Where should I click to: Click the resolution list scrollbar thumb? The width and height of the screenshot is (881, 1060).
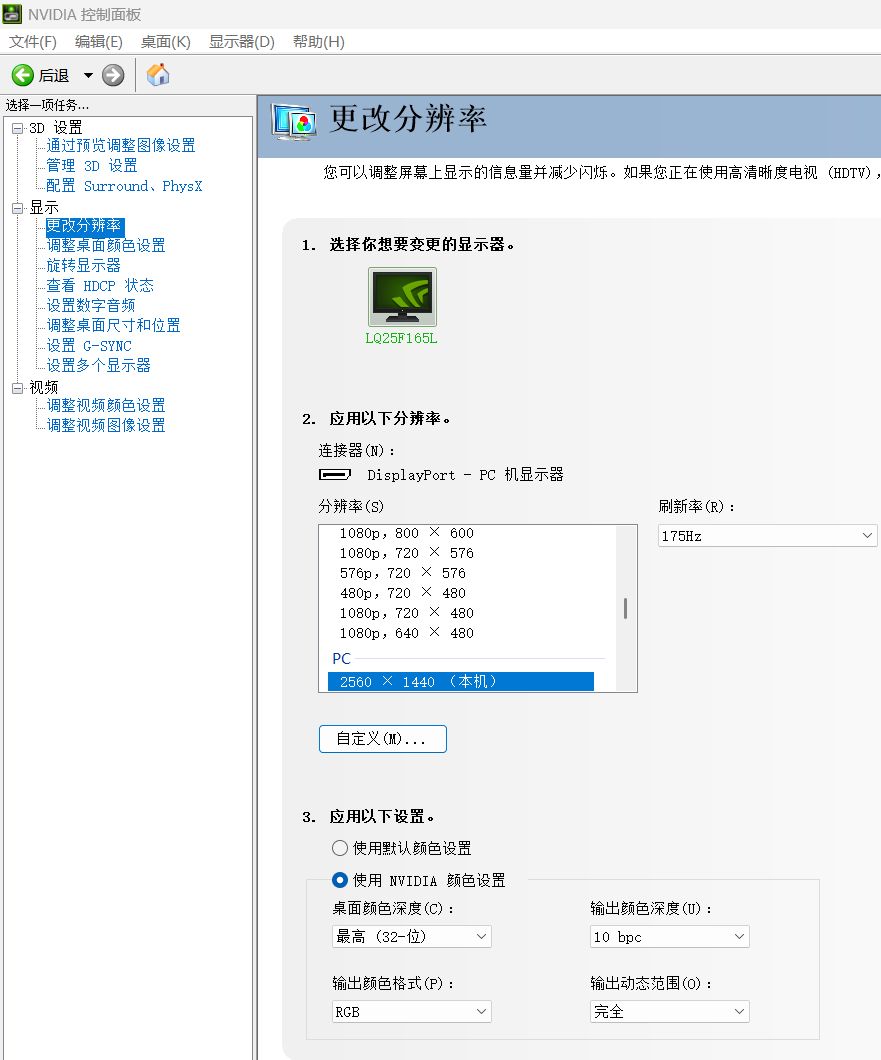(625, 608)
